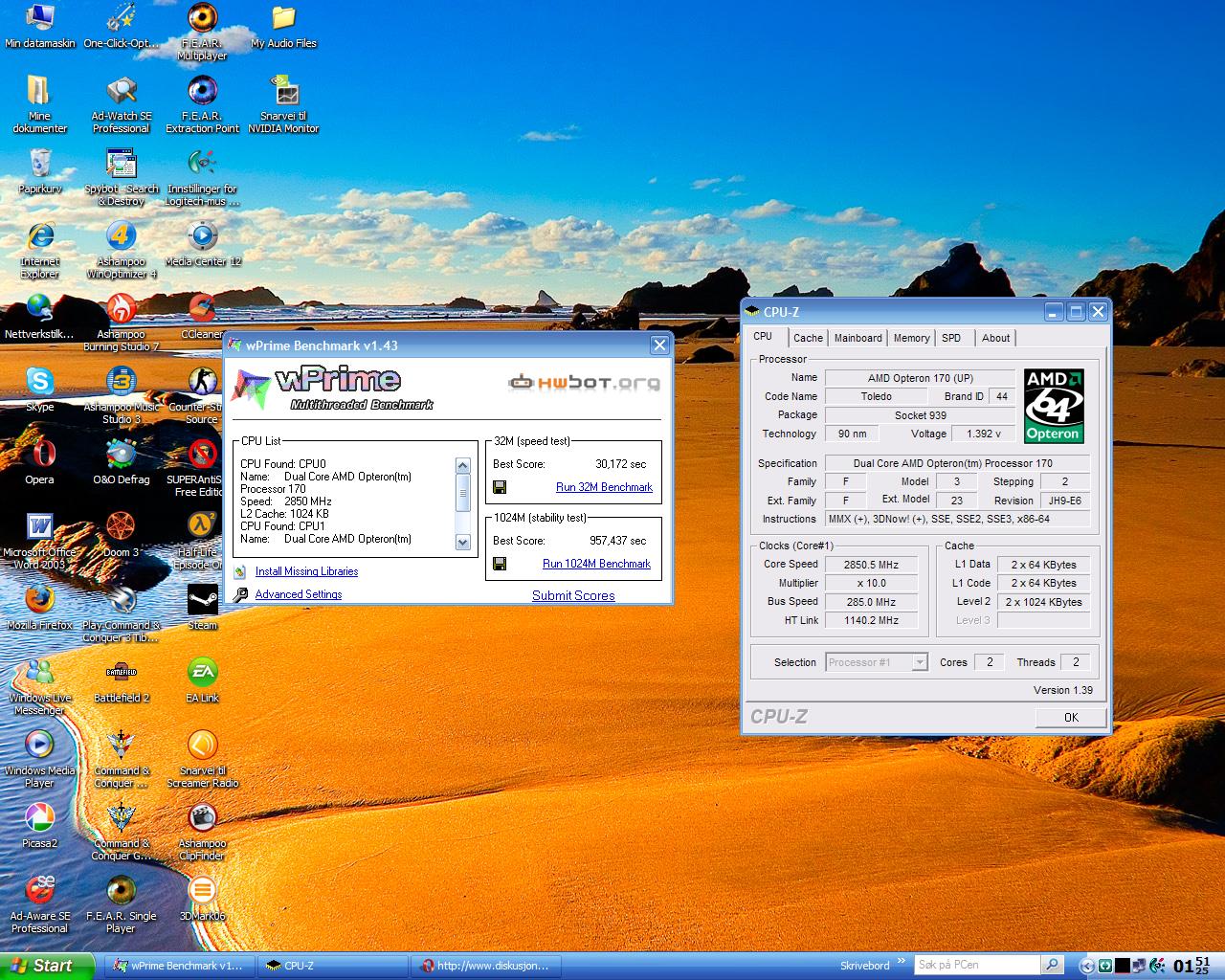Click save icon beside 1024M benchmark
The image size is (1225, 980).
point(500,564)
